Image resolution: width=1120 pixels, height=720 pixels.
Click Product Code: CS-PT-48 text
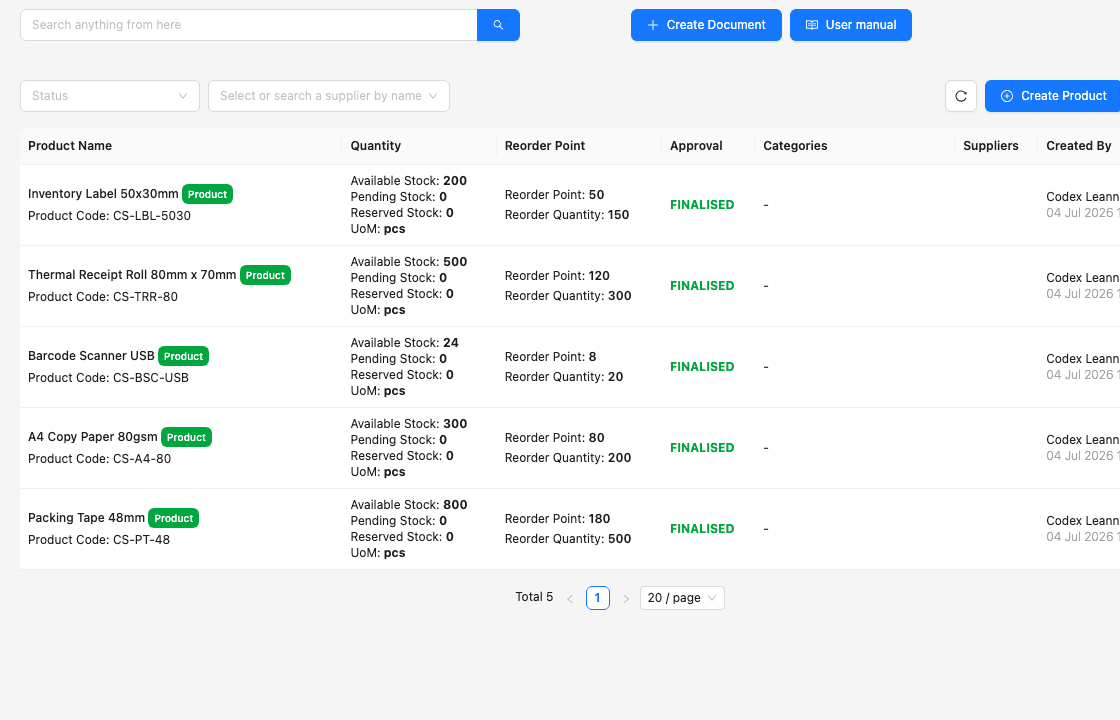(99, 539)
